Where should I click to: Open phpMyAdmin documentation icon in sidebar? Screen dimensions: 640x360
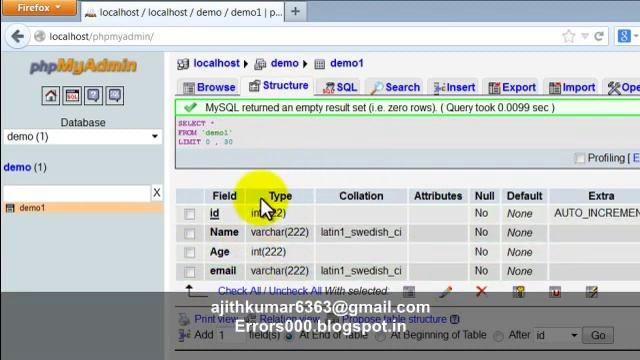(x=93, y=96)
